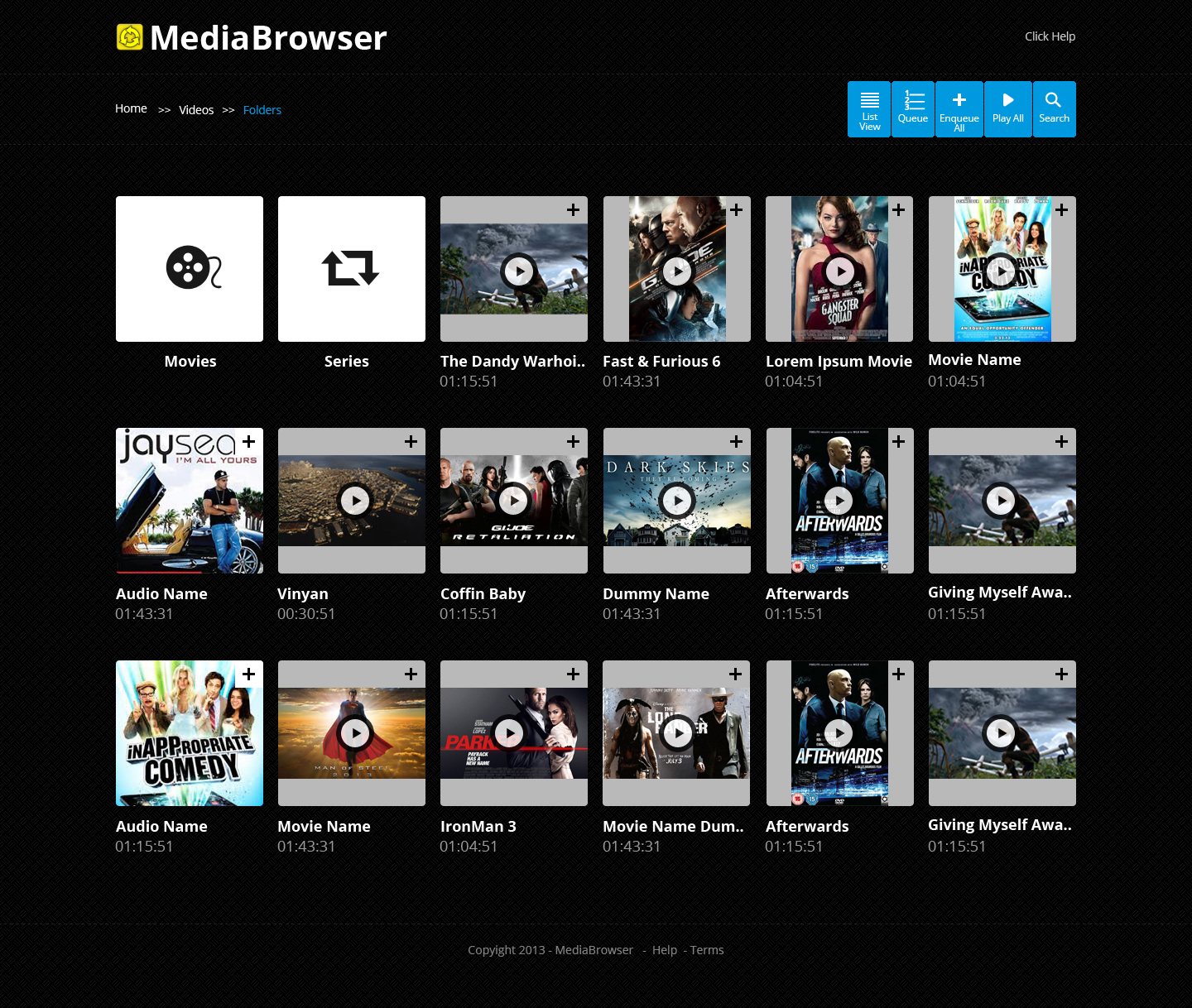Click the Enqueue All button
This screenshot has width=1192, height=1008.
click(959, 109)
